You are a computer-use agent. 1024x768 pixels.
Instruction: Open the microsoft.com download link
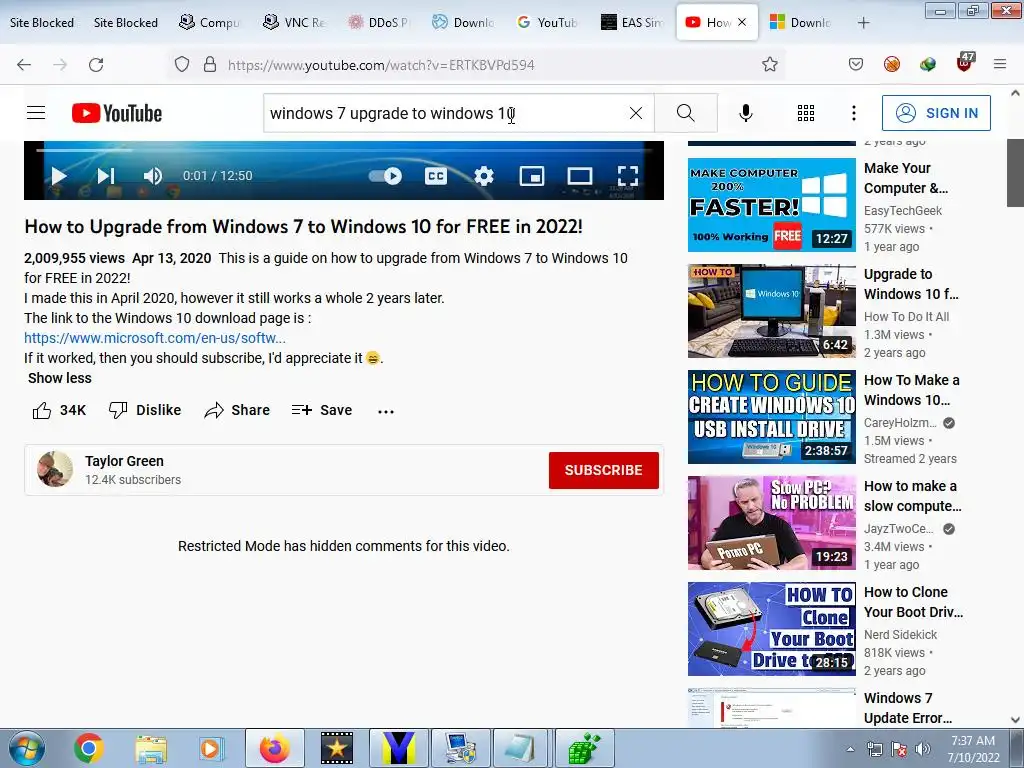tap(155, 338)
